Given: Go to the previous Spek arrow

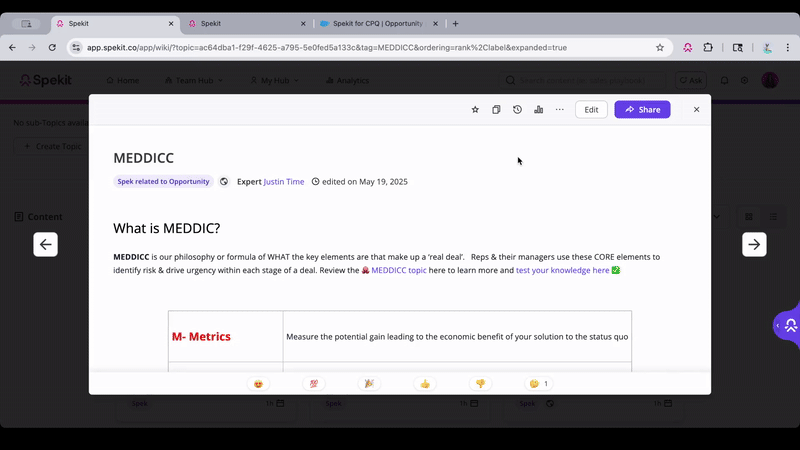Looking at the screenshot, I should coord(45,244).
